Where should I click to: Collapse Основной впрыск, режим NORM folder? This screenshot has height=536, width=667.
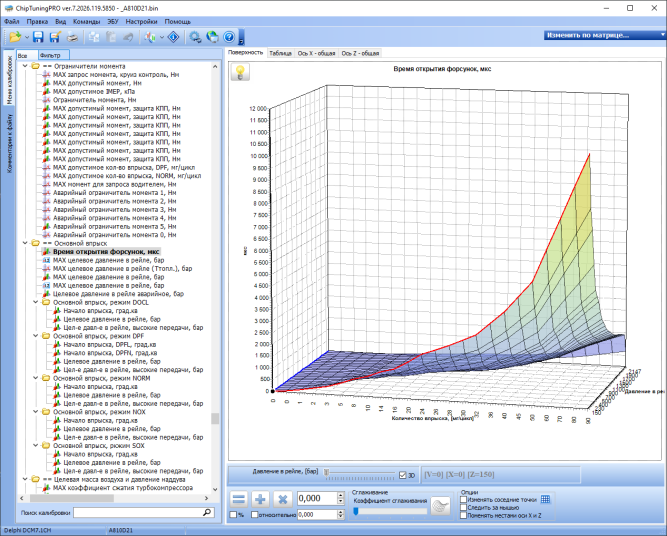coord(36,378)
